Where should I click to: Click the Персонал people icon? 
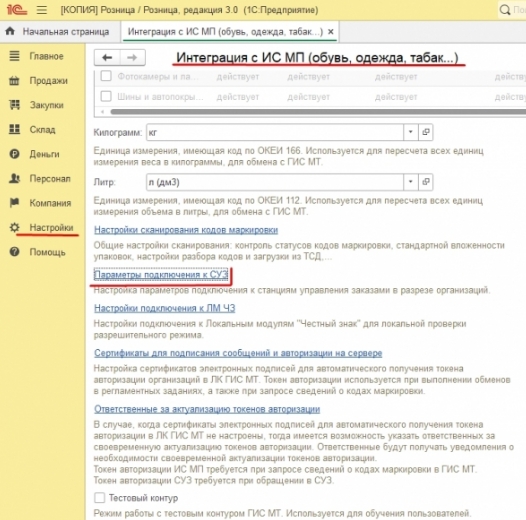click(x=14, y=178)
